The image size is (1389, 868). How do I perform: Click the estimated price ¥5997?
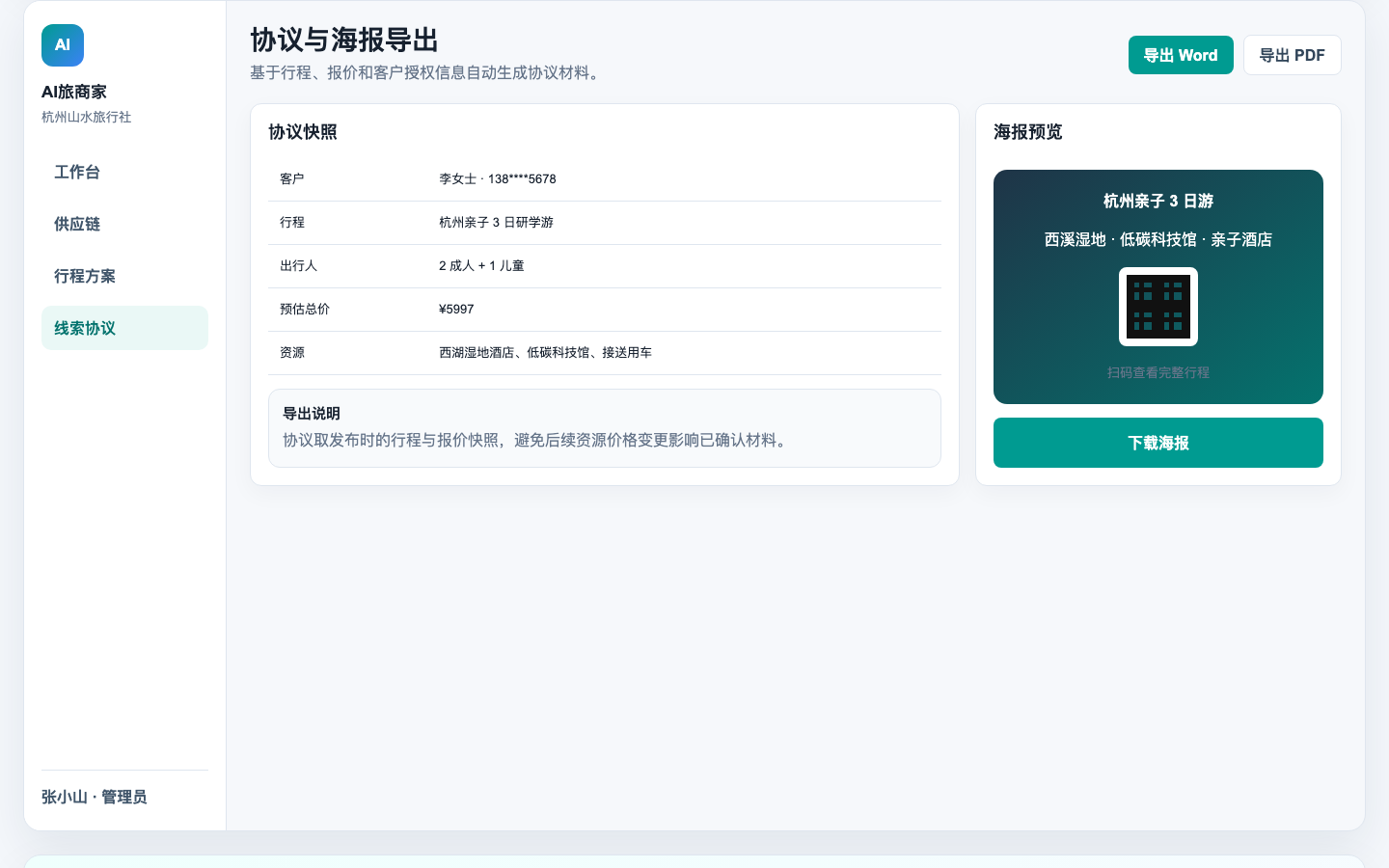click(456, 309)
